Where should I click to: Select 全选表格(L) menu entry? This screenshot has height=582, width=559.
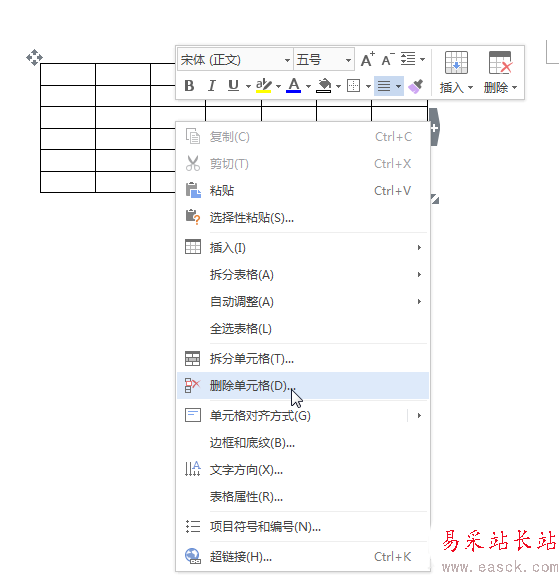303,329
